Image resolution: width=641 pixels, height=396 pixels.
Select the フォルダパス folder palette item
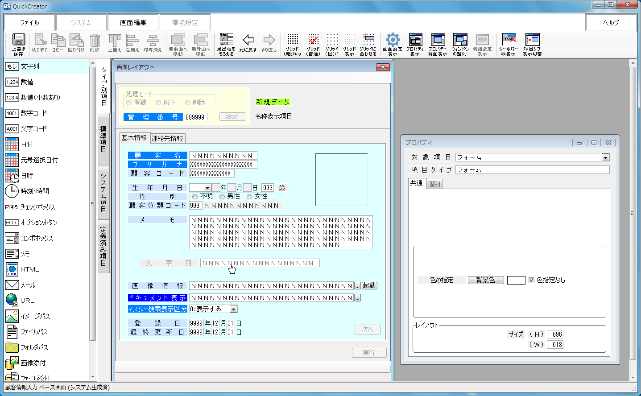(x=27, y=347)
